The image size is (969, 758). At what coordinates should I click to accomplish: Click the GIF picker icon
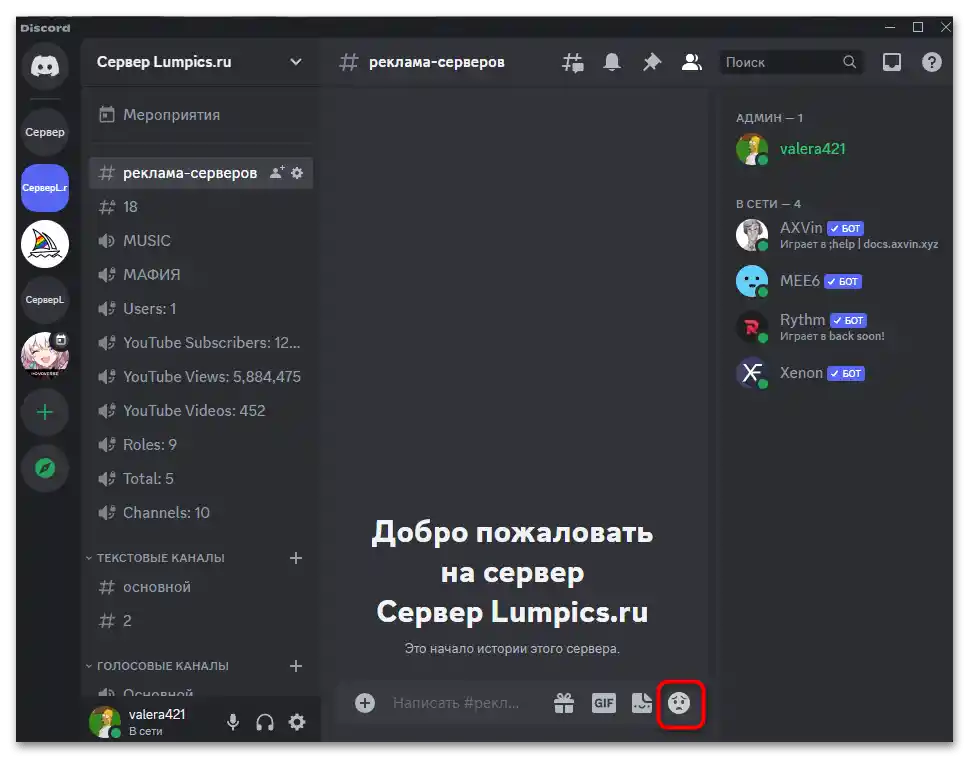click(x=603, y=703)
